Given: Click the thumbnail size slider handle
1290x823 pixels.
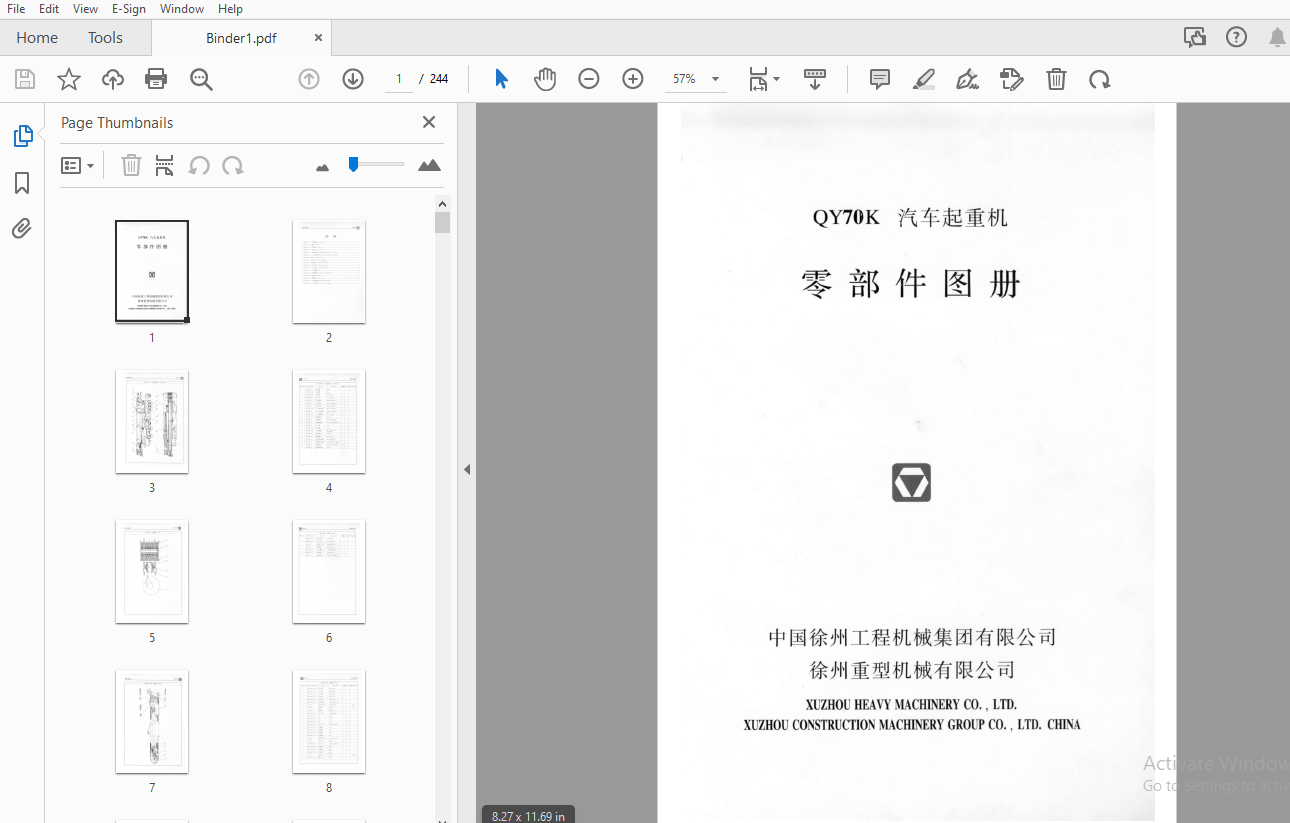Looking at the screenshot, I should point(353,164).
